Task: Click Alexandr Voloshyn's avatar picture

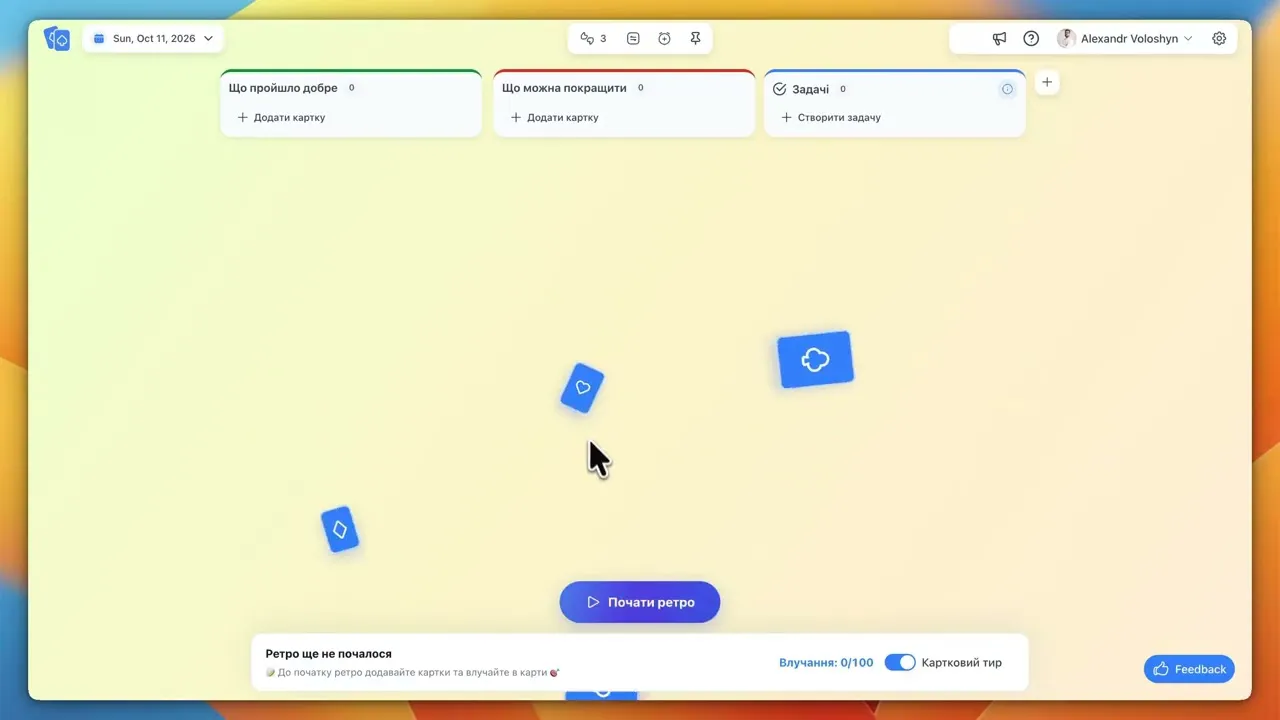Action: (1066, 39)
